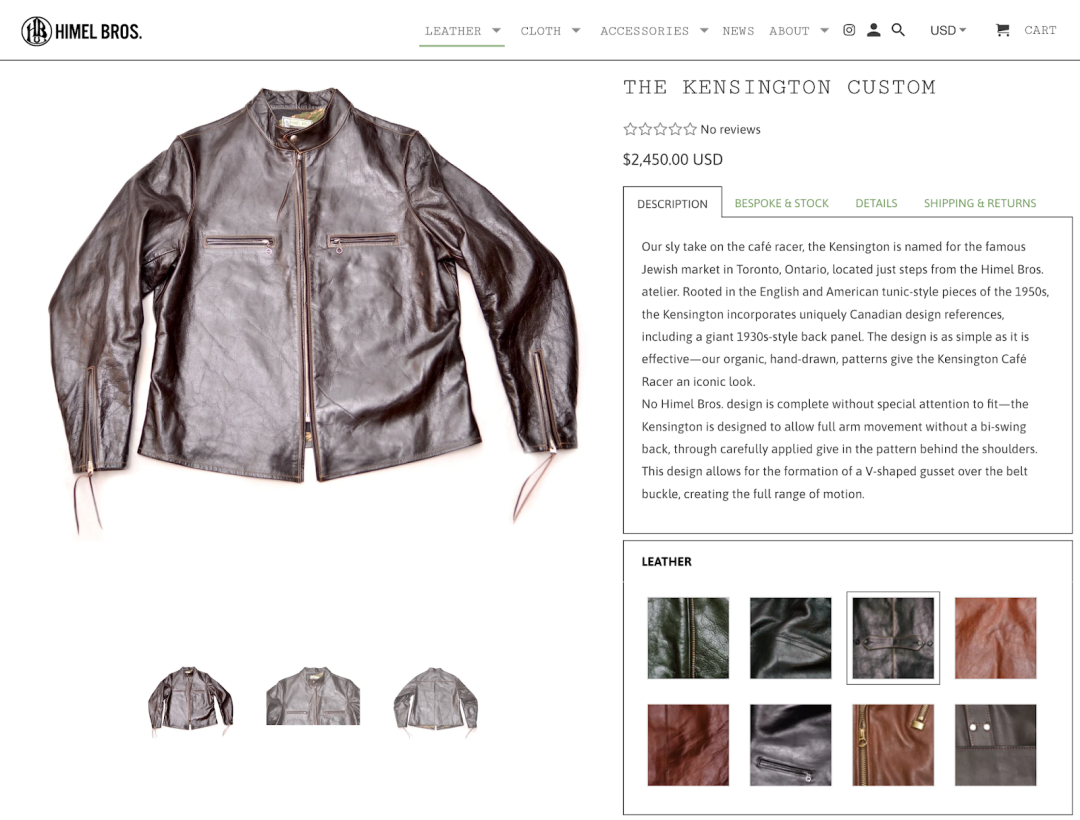Open the Shipping & Returns tab
1080x820 pixels.
tap(979, 203)
